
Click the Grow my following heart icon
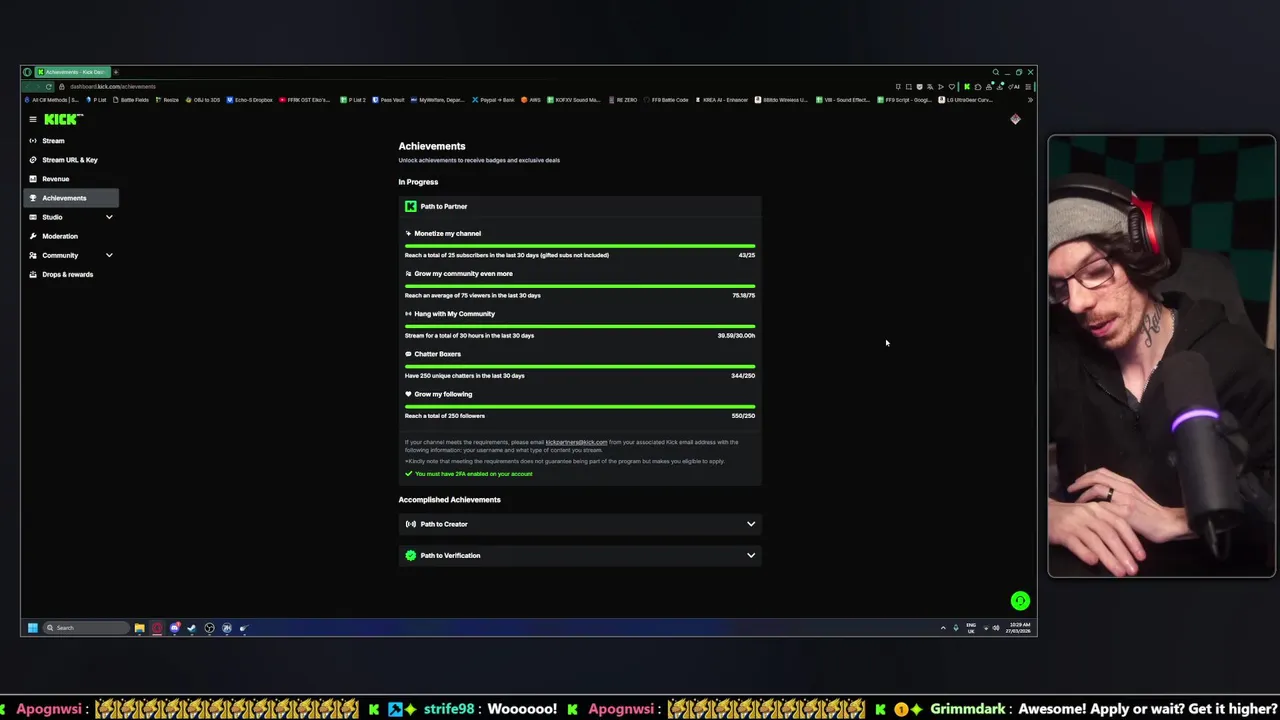[408, 394]
